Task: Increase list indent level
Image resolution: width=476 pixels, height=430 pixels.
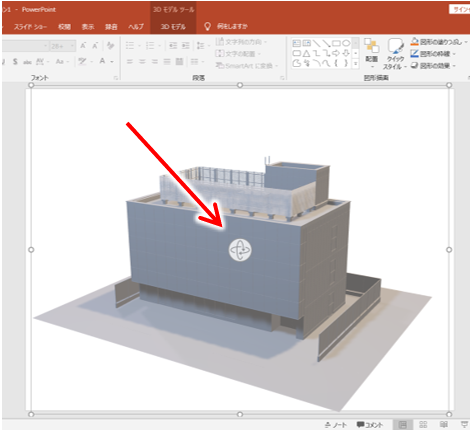Action: click(x=186, y=46)
